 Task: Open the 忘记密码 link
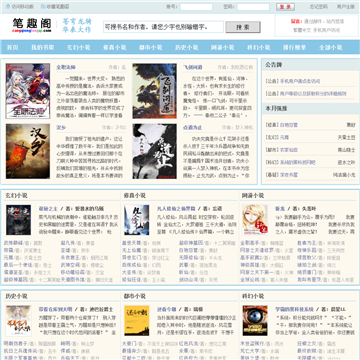pyautogui.click(x=318, y=7)
